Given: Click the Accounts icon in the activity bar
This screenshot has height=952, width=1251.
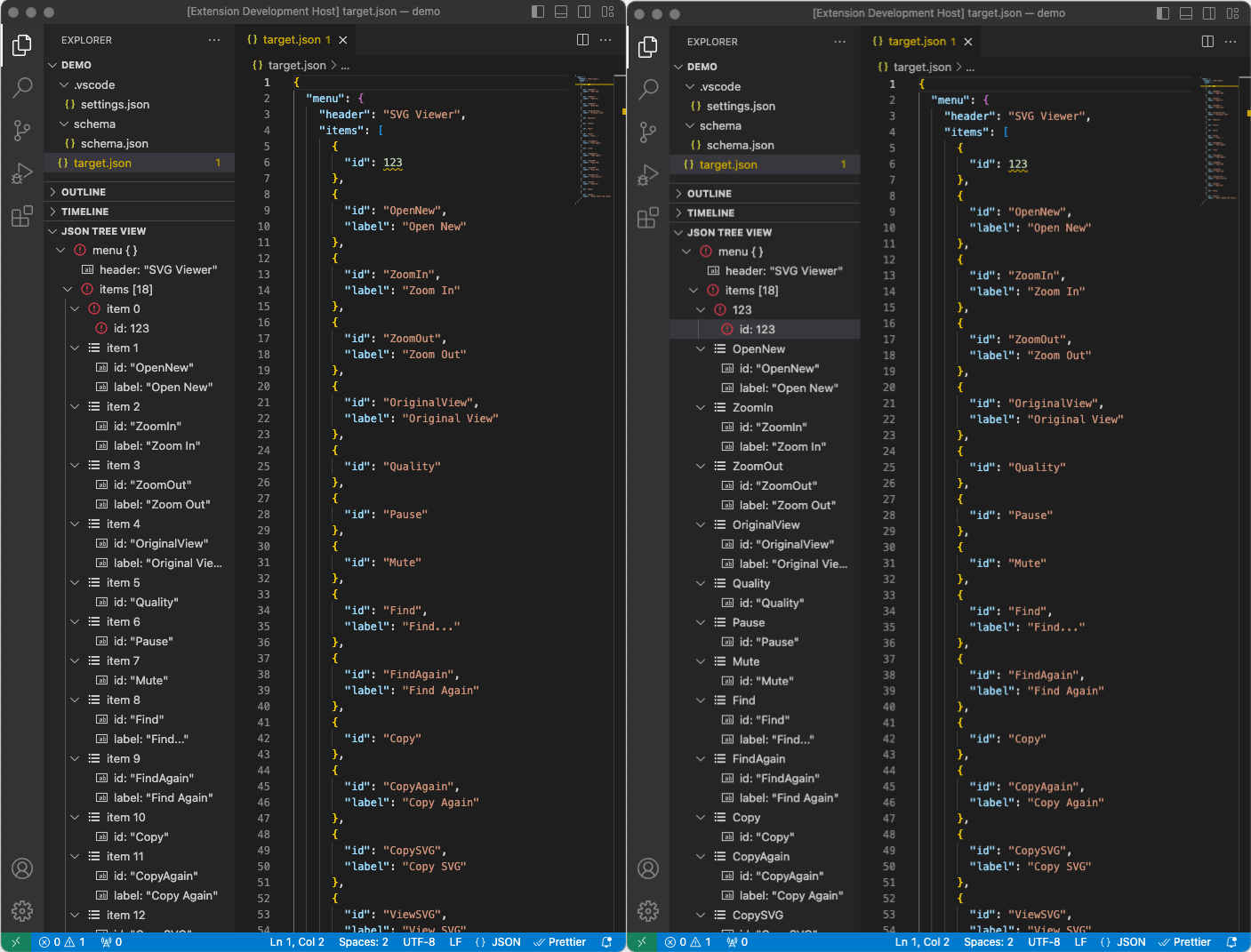Looking at the screenshot, I should pos(21,868).
